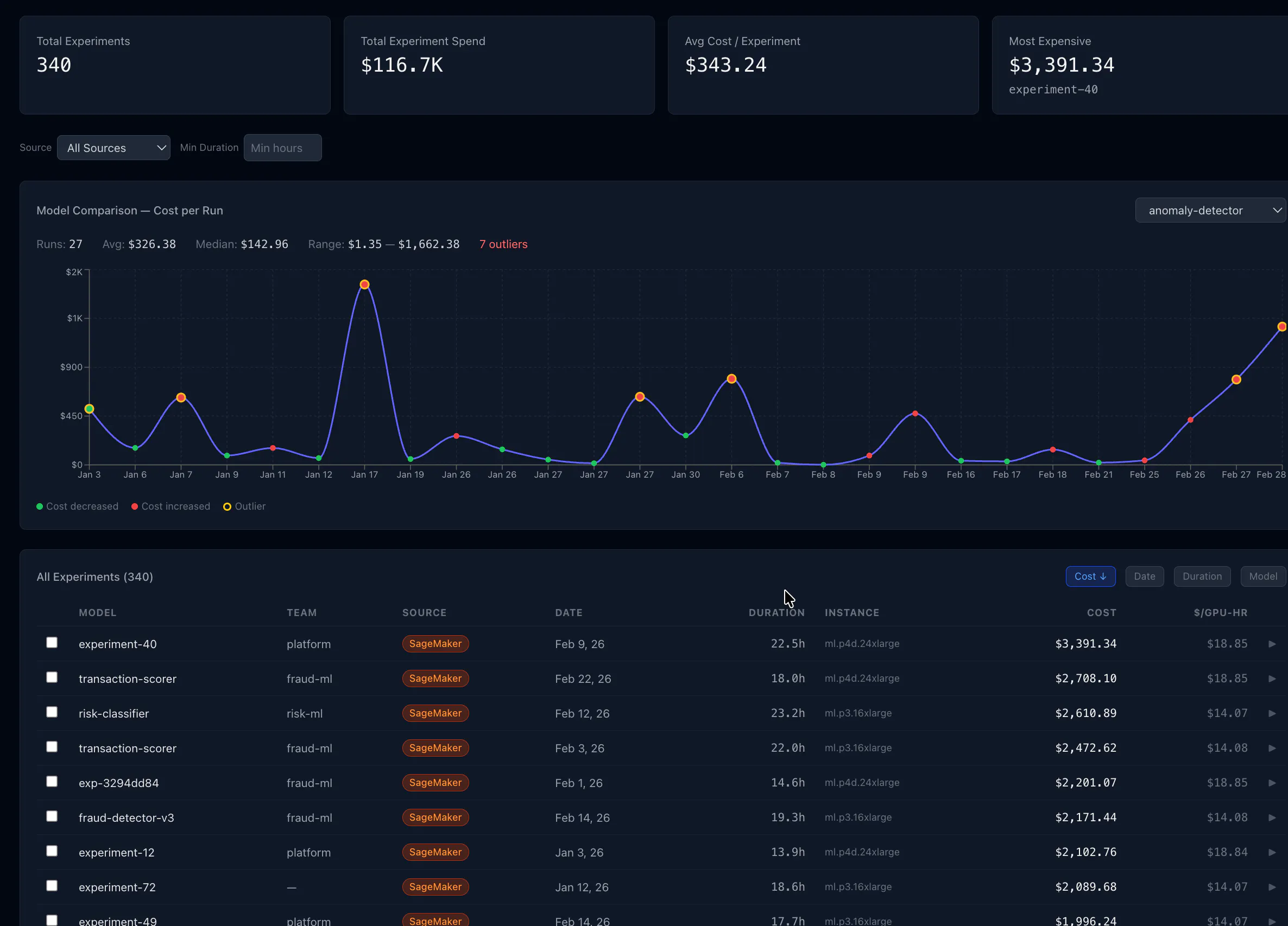Check the experiment-12 row checkbox
Screen dimensions: 1288x926
click(52, 851)
